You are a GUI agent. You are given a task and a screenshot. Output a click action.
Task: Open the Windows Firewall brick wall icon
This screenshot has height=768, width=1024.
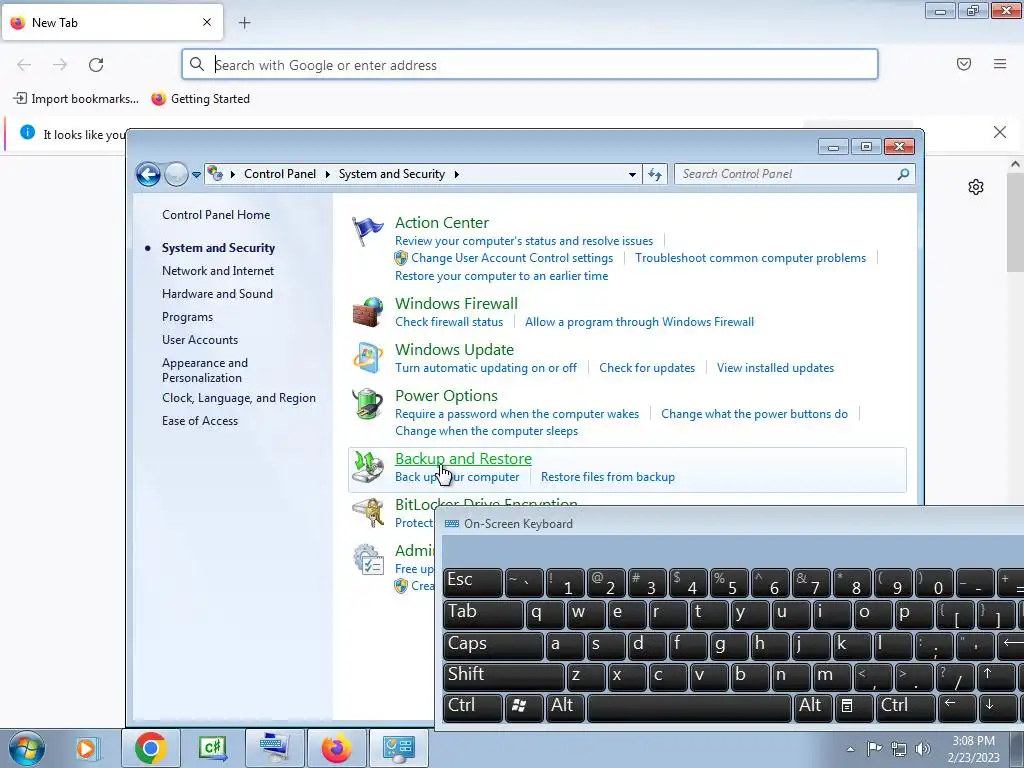tap(368, 312)
